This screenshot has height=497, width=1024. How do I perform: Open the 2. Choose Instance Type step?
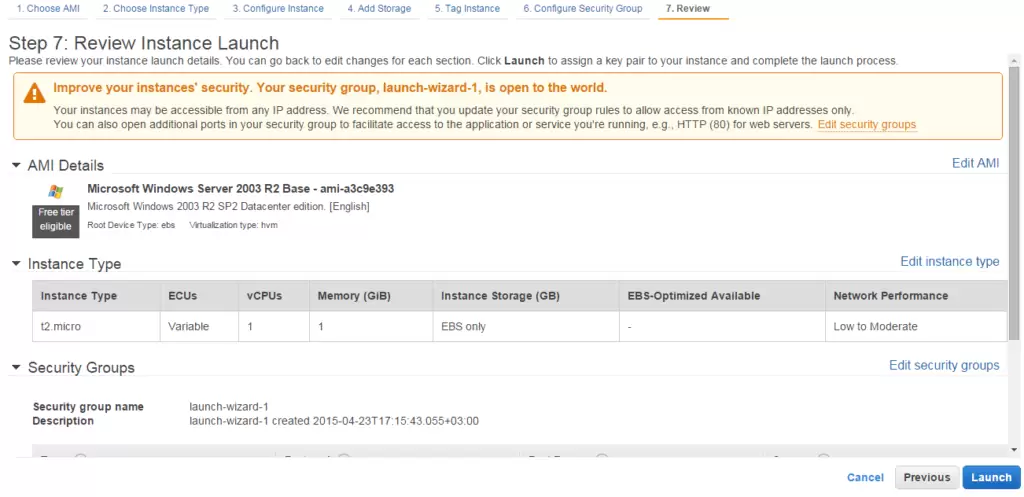155,9
